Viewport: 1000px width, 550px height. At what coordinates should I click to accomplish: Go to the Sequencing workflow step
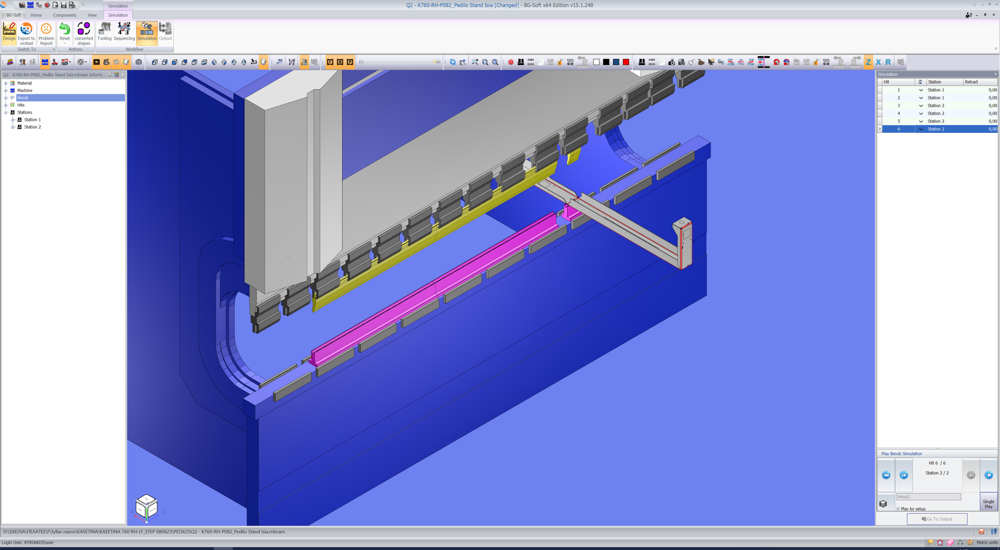[x=124, y=32]
